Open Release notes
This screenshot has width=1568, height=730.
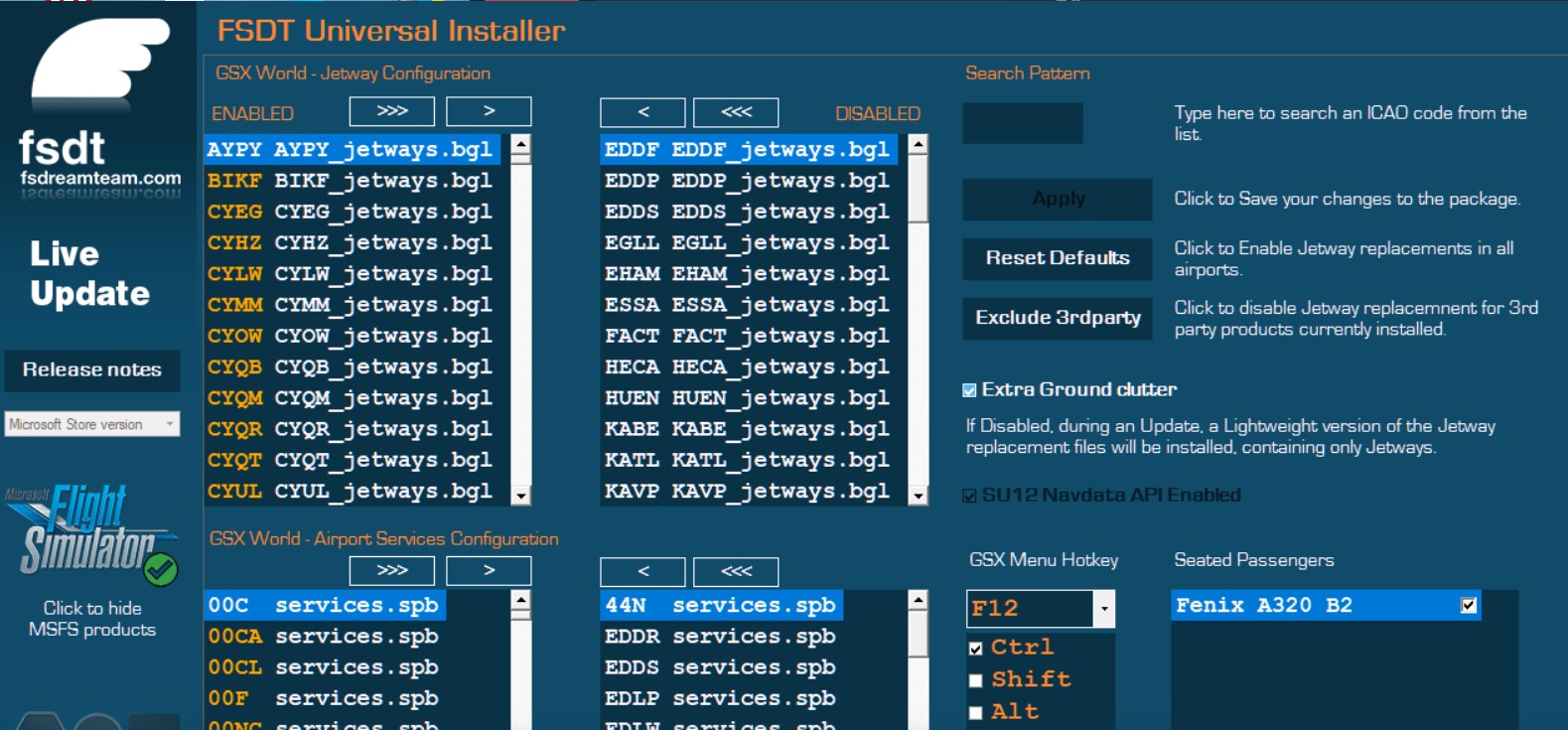click(92, 369)
